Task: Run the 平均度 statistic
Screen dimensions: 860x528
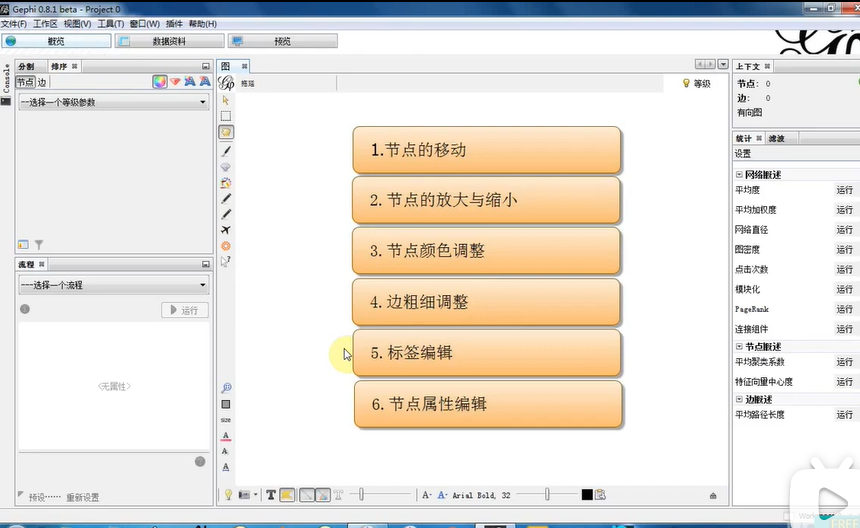Action: (844, 190)
